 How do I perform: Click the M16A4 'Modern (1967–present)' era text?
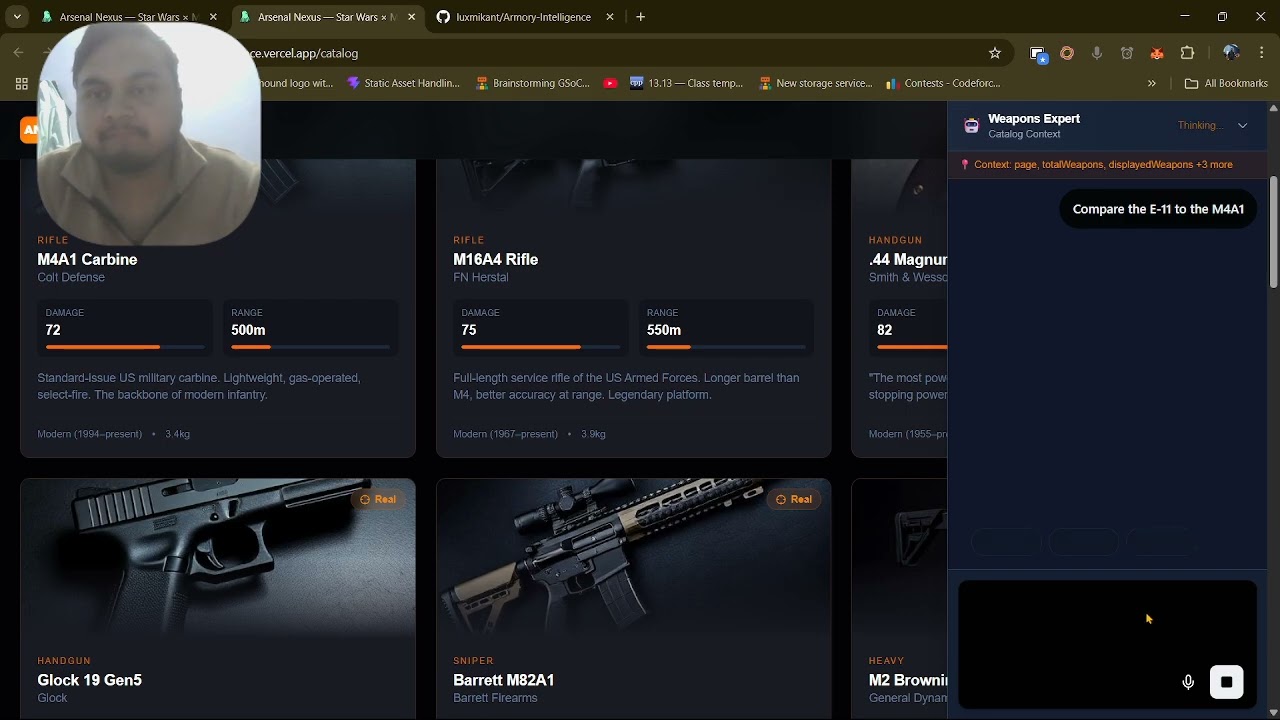pos(505,434)
